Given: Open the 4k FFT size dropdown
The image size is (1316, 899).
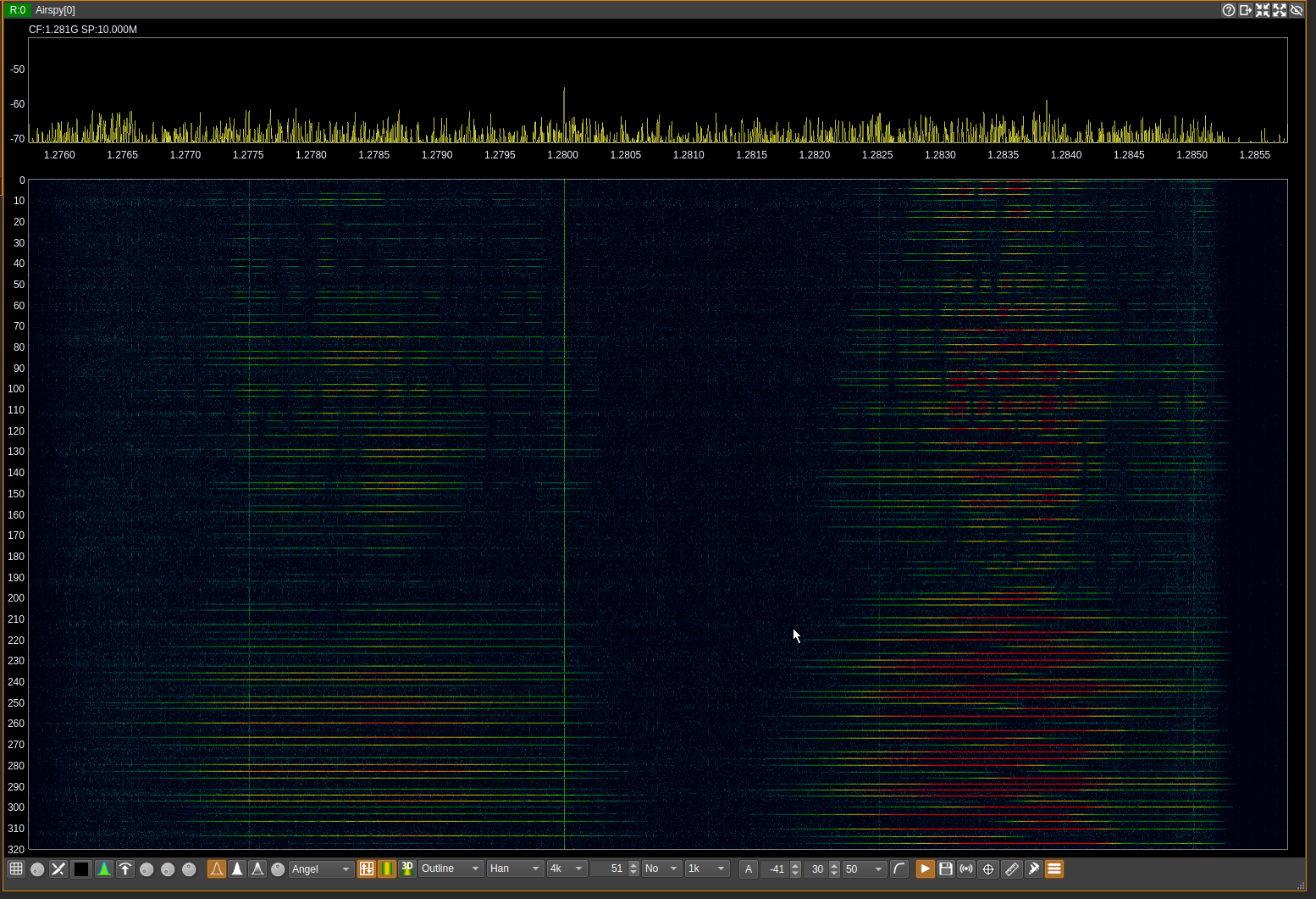Looking at the screenshot, I should [x=567, y=869].
